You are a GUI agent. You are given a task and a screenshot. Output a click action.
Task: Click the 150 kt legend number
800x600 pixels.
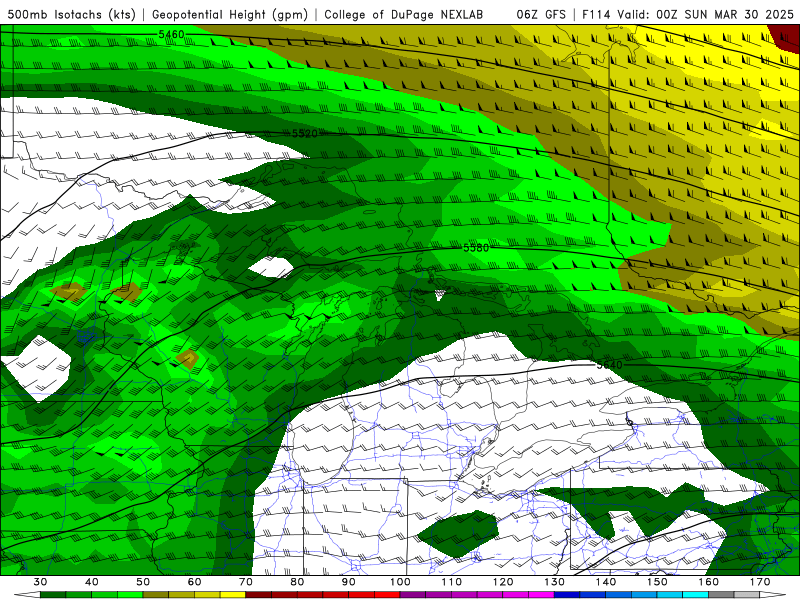[657, 582]
